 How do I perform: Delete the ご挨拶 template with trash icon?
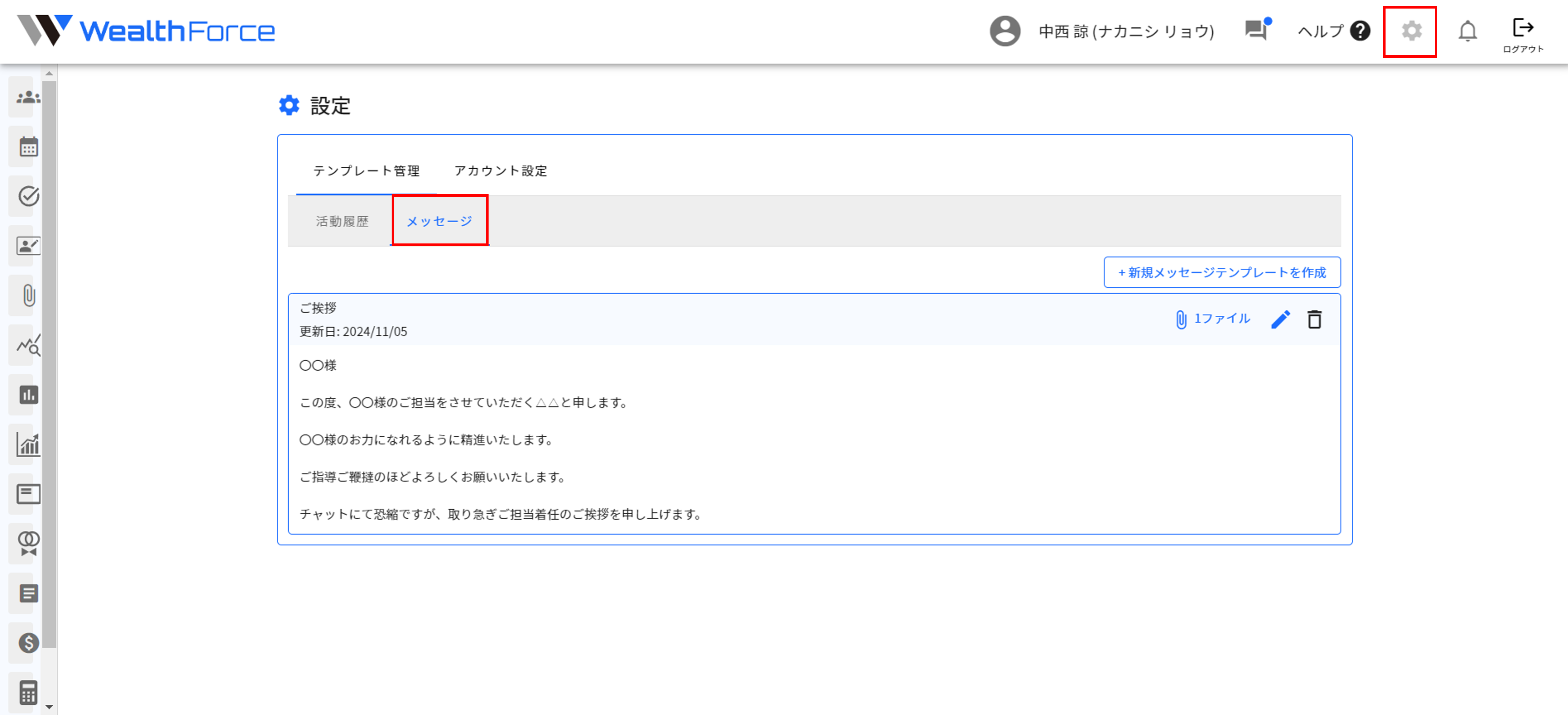click(1315, 319)
